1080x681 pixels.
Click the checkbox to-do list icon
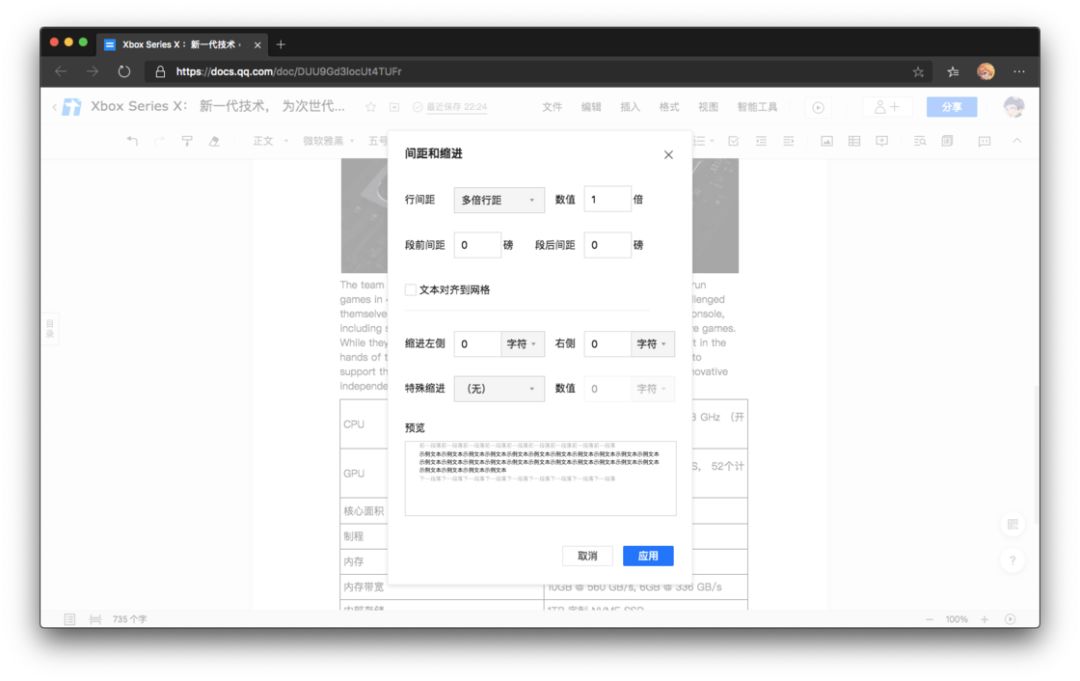(734, 140)
